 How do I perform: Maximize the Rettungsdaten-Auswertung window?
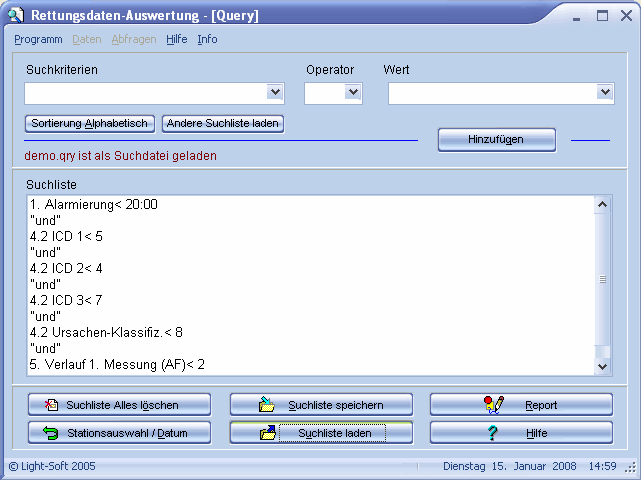click(602, 16)
